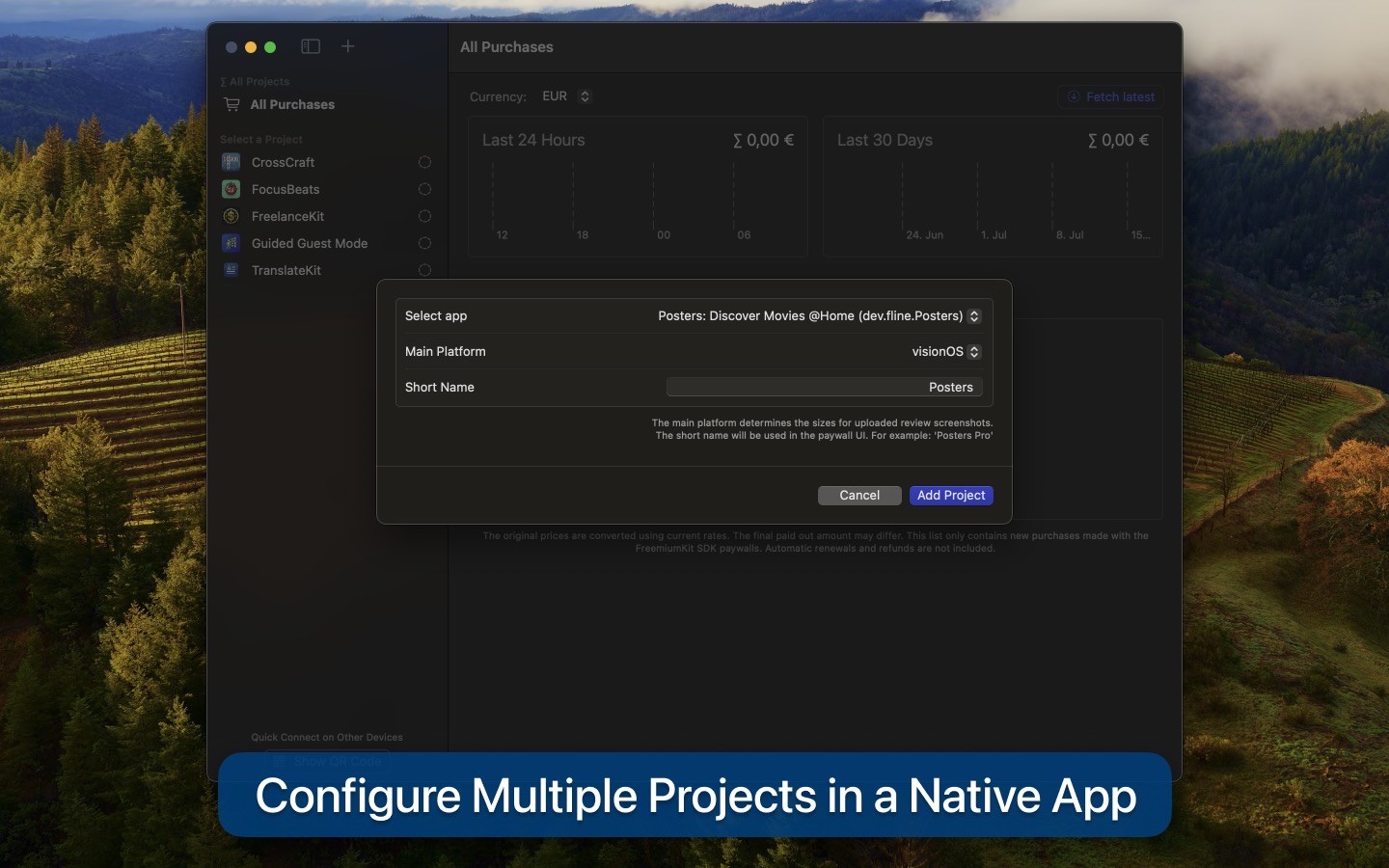
Task: Click the Guided Guest Mode app icon
Action: click(x=231, y=243)
